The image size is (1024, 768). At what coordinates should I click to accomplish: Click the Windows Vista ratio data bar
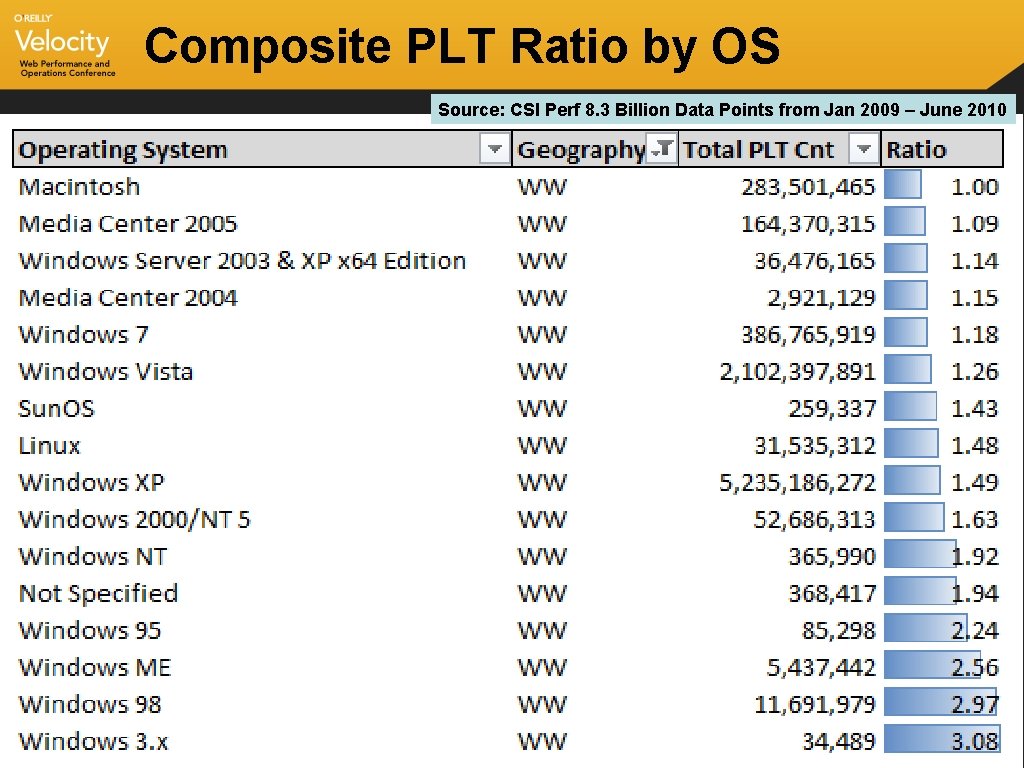(908, 371)
